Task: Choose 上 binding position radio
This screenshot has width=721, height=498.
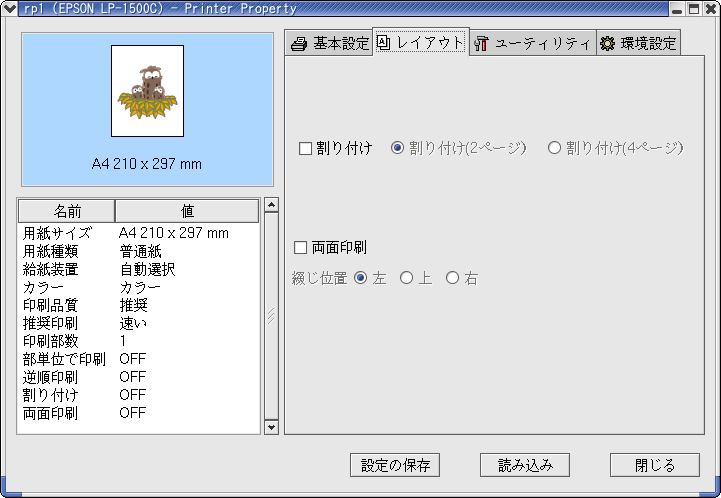Action: 406,278
